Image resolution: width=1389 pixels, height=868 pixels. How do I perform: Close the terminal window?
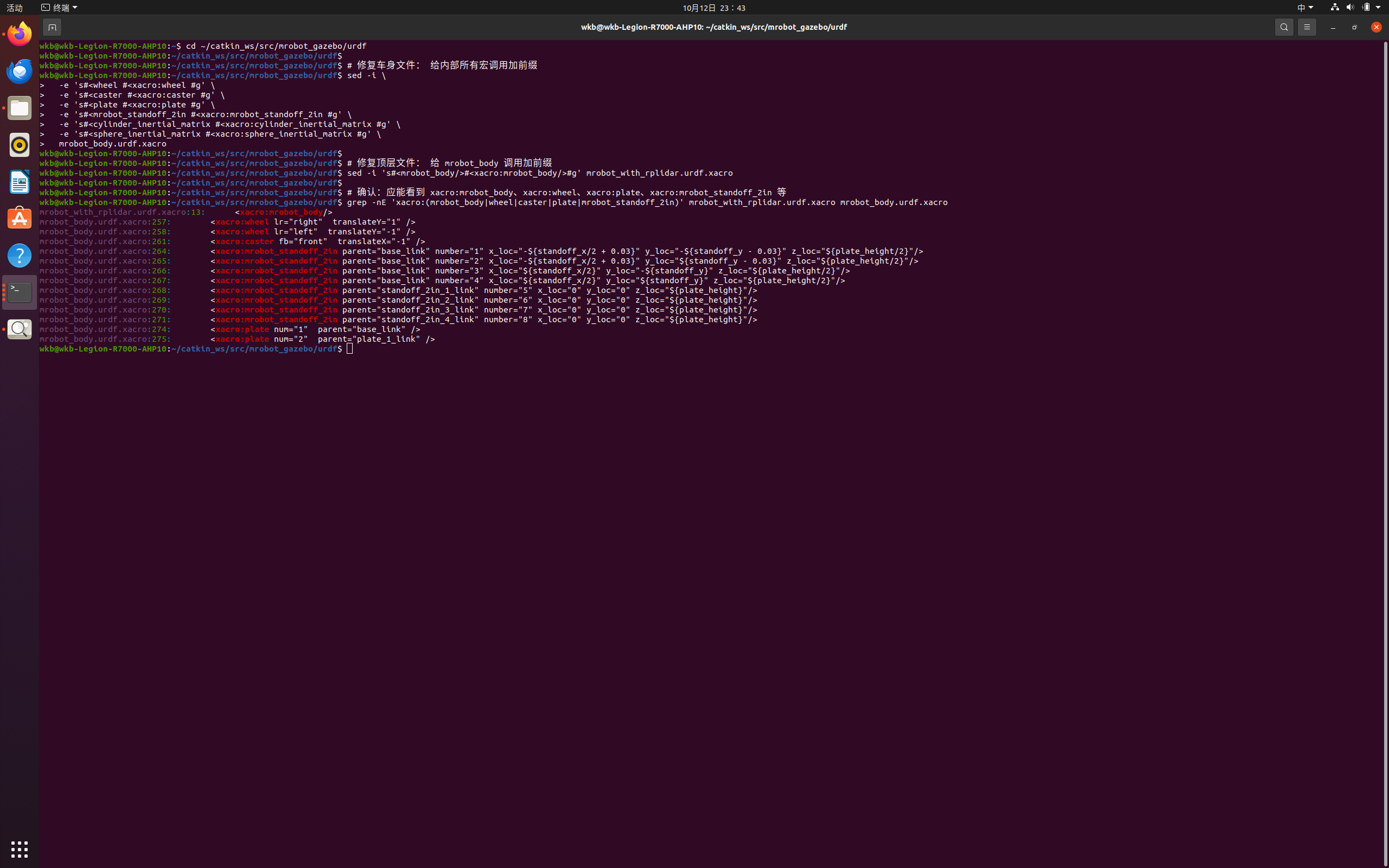pos(1377,27)
